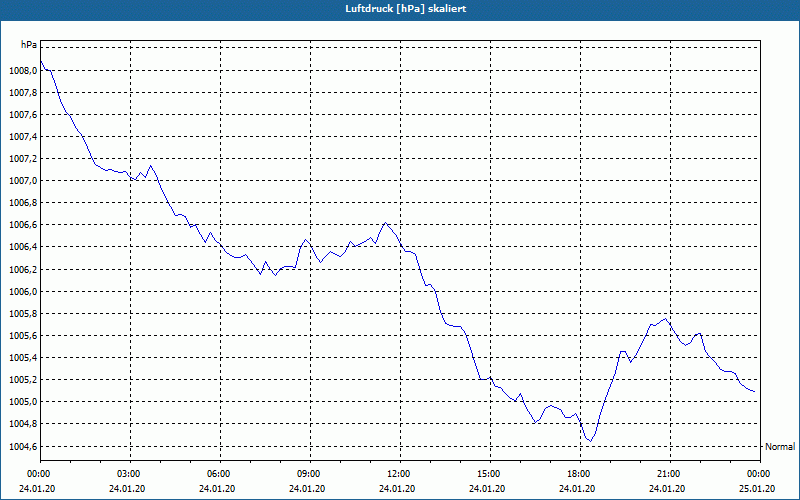Click the chart title 'Luftdruck [hPa] skaliert'
This screenshot has width=800, height=500.
pos(406,9)
